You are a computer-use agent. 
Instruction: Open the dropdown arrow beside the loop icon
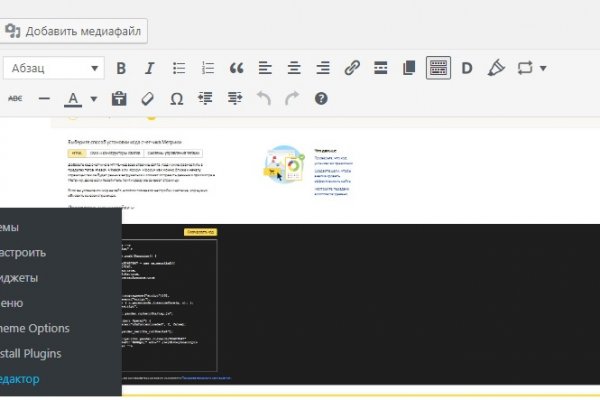coord(543,68)
